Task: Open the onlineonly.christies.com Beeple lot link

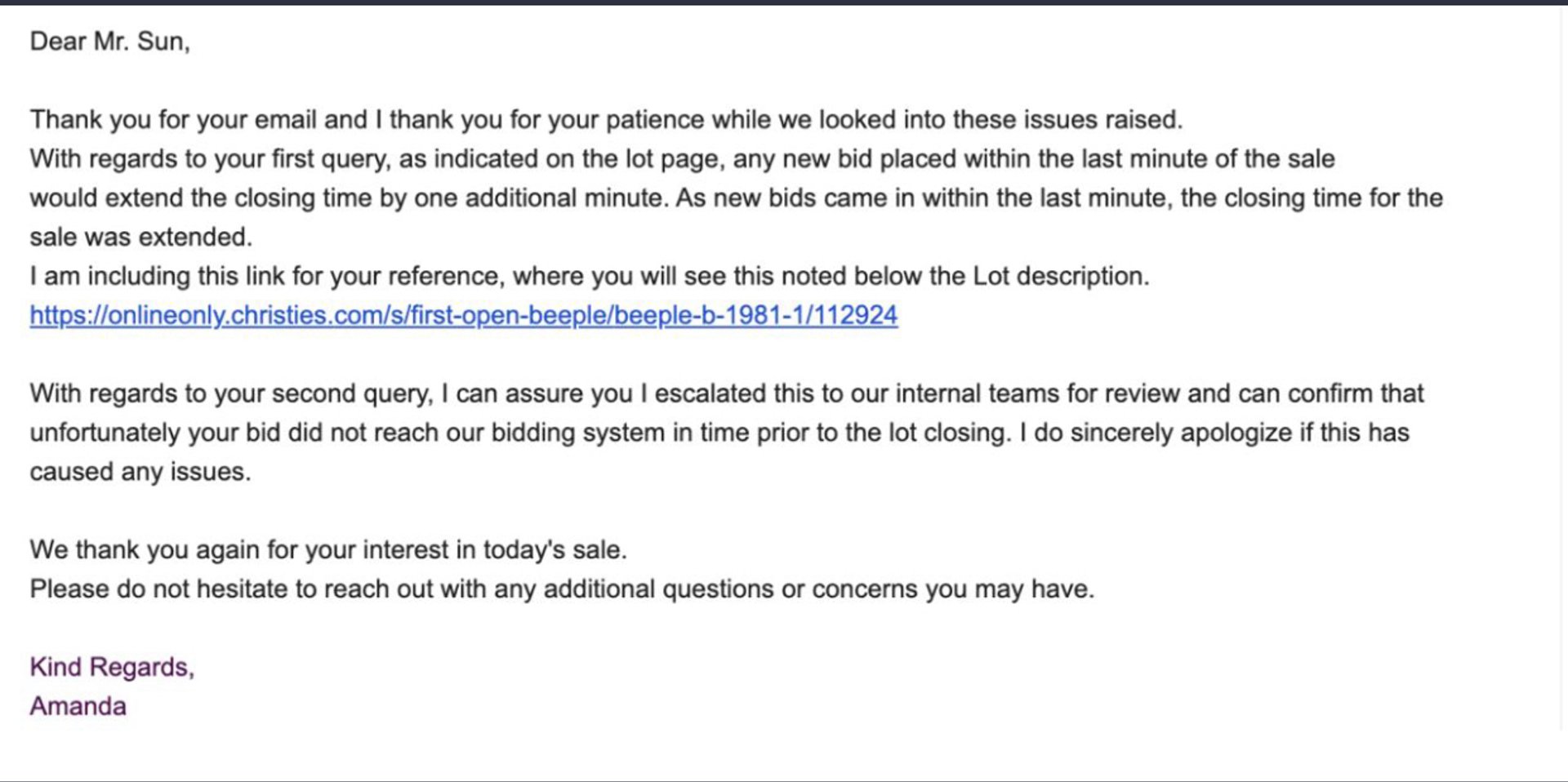Action: tap(464, 315)
